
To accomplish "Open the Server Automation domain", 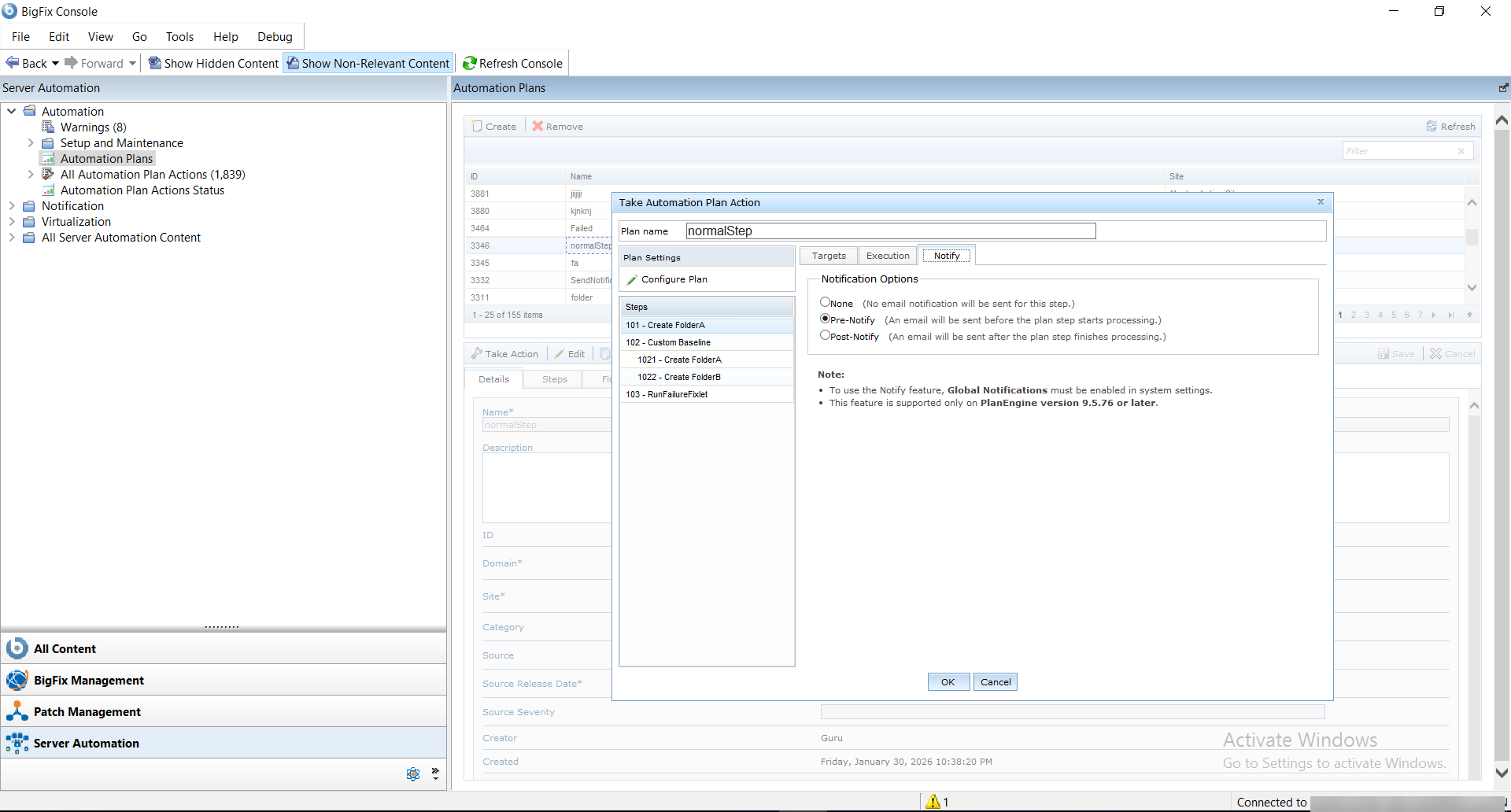I will tap(87, 743).
